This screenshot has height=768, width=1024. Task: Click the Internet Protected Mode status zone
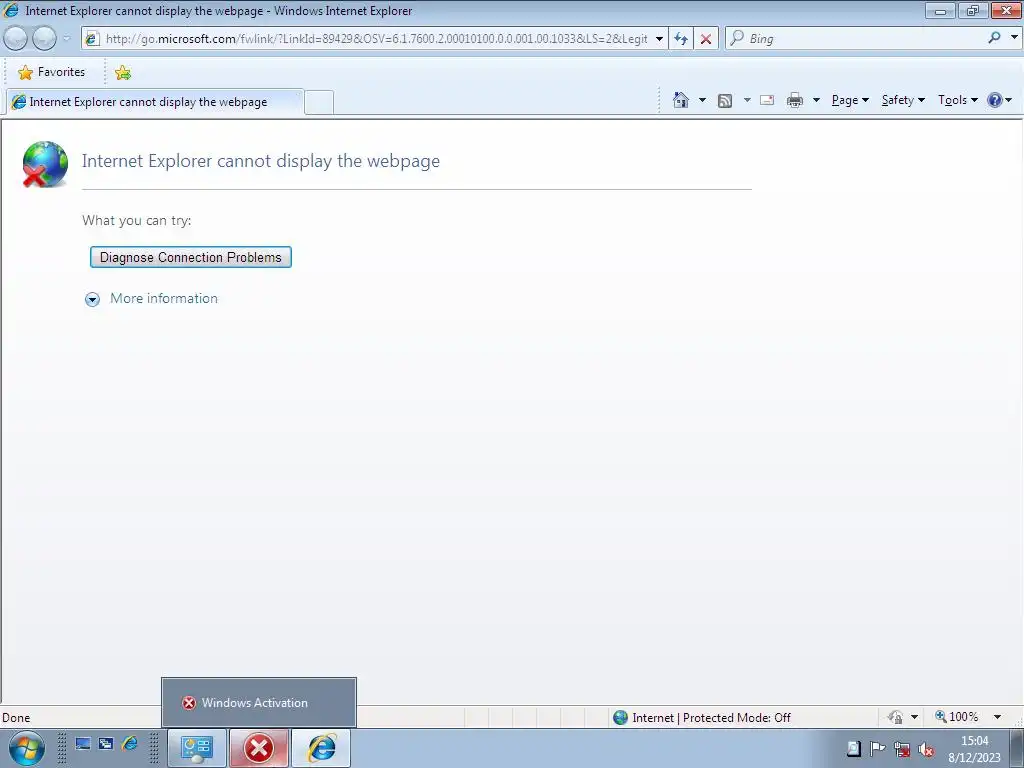pyautogui.click(x=702, y=718)
